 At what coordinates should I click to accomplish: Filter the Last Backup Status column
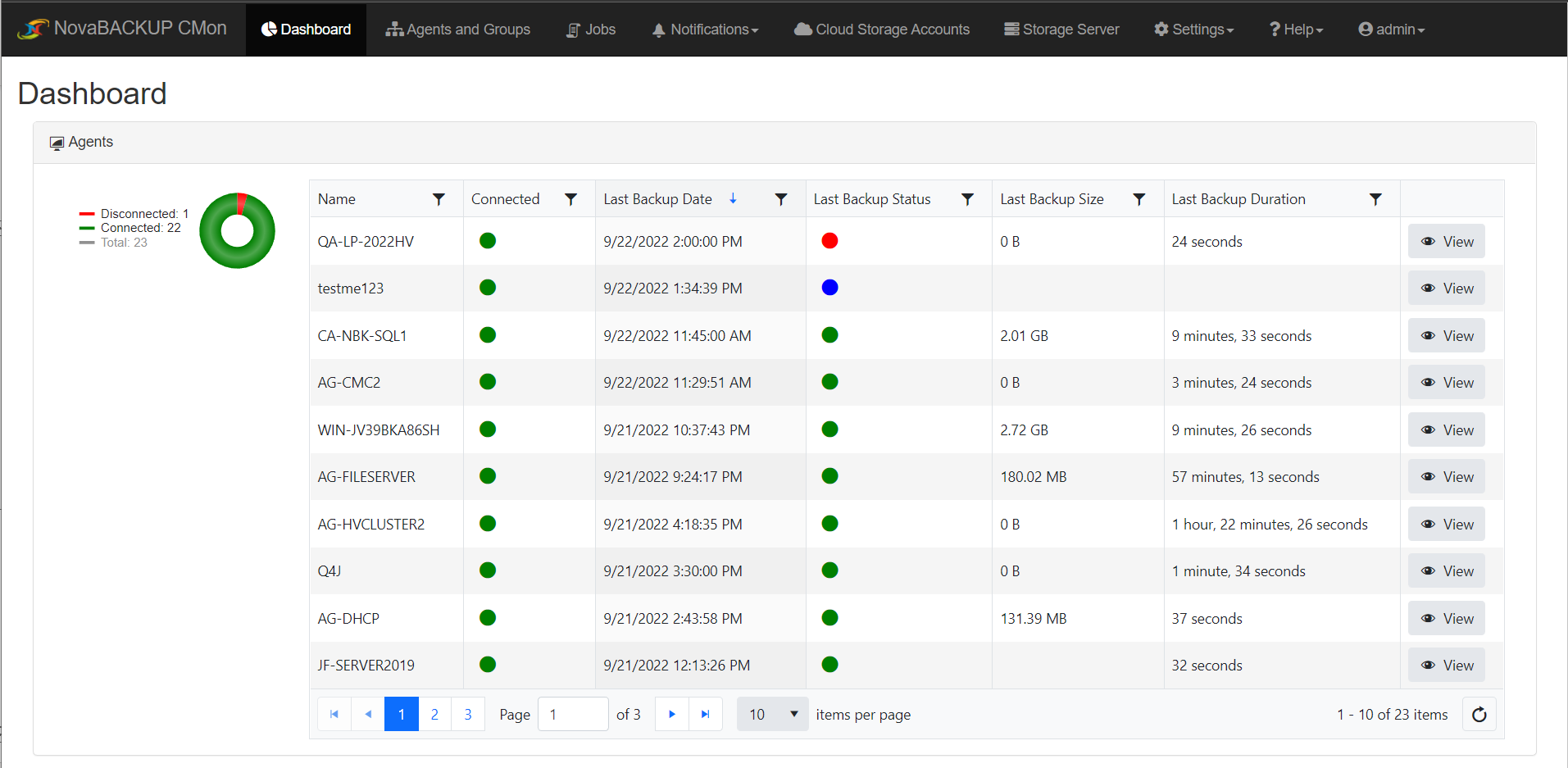coord(967,199)
